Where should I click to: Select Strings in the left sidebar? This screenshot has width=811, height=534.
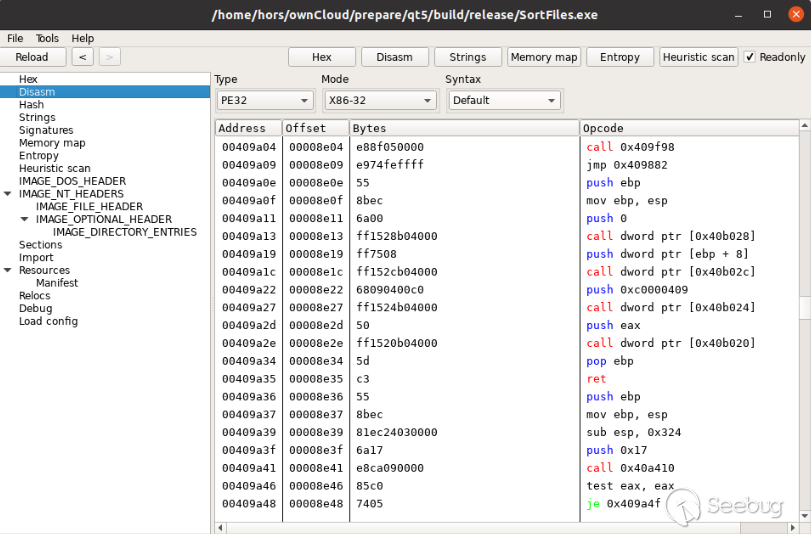point(37,117)
